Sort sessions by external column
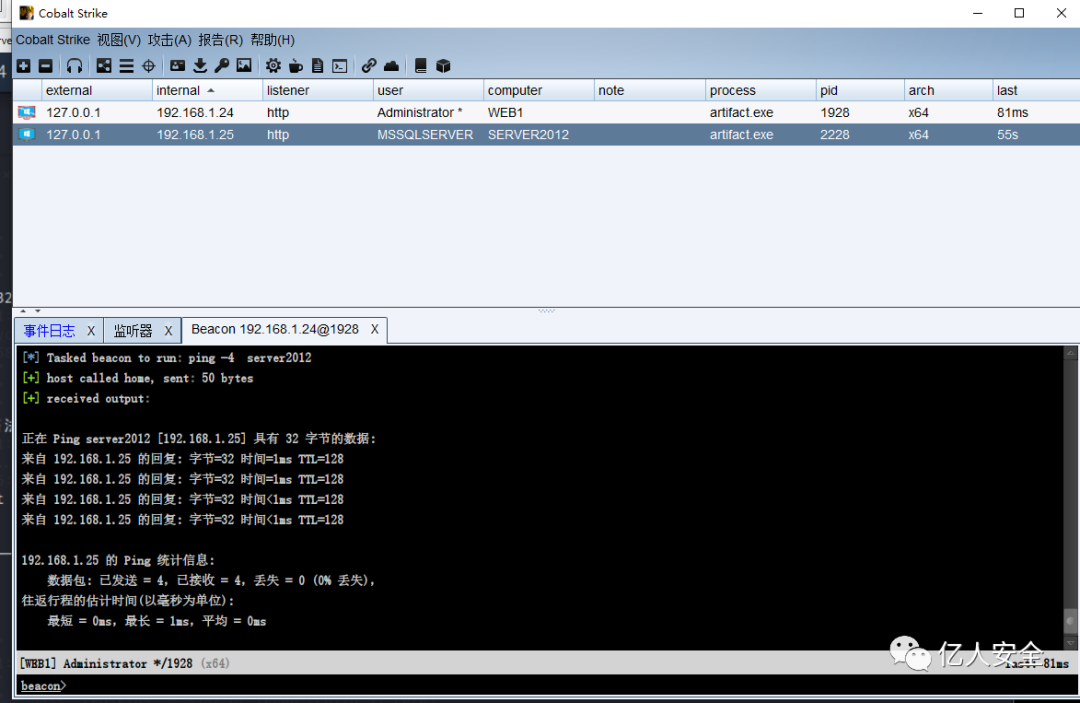 (x=96, y=90)
